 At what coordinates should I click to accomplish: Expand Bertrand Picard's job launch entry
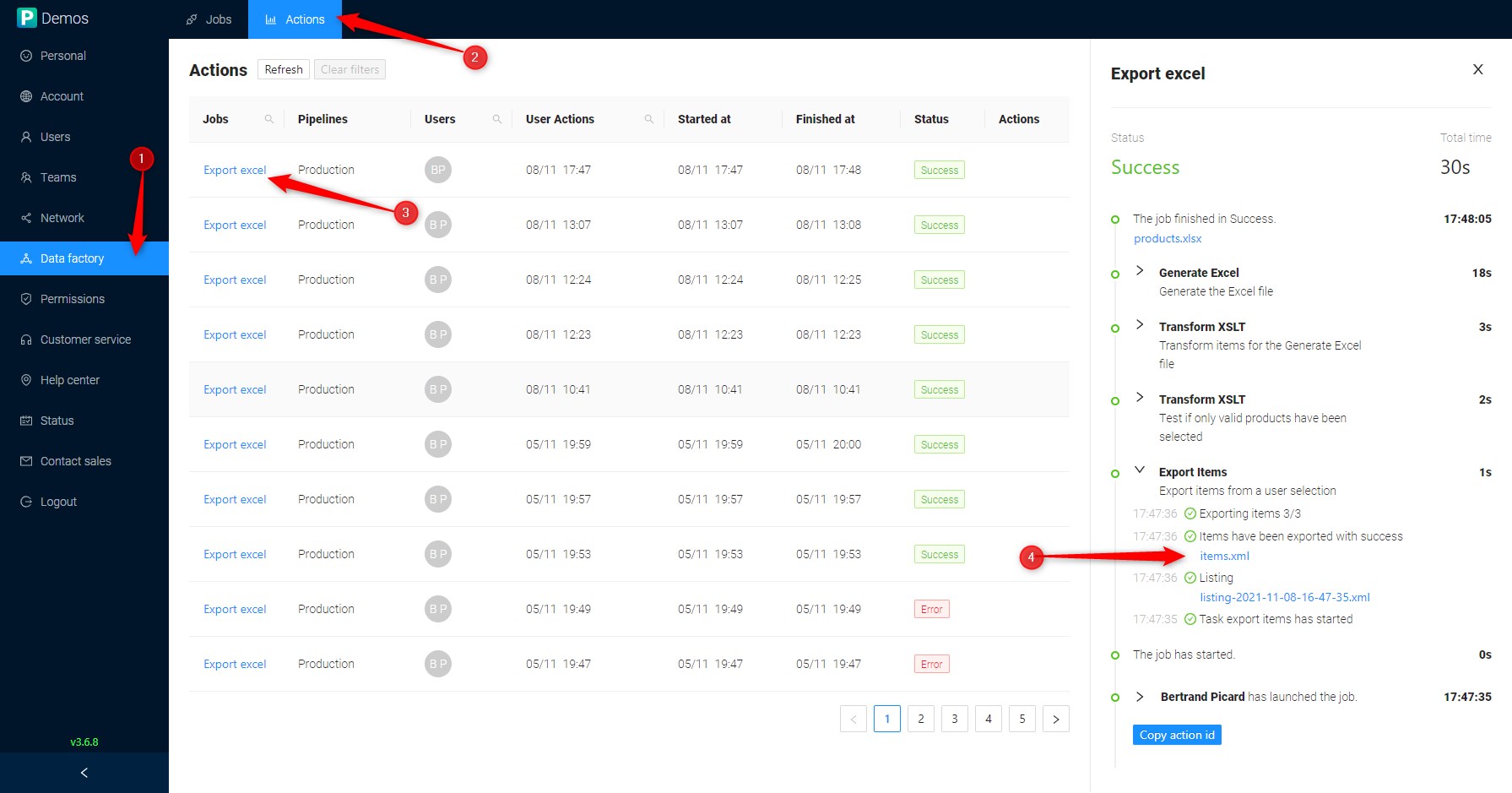(x=1141, y=696)
